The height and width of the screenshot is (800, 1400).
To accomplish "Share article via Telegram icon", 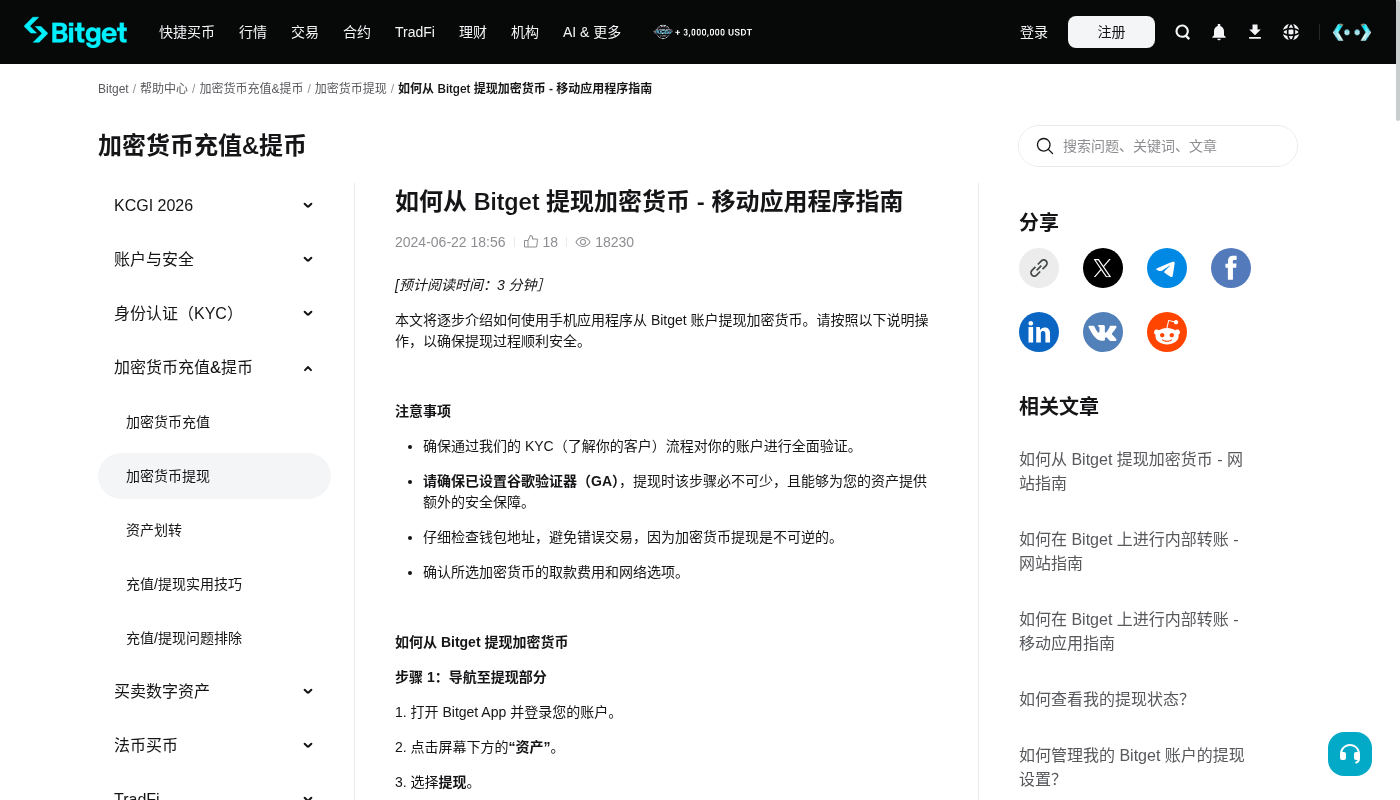I will [x=1167, y=268].
